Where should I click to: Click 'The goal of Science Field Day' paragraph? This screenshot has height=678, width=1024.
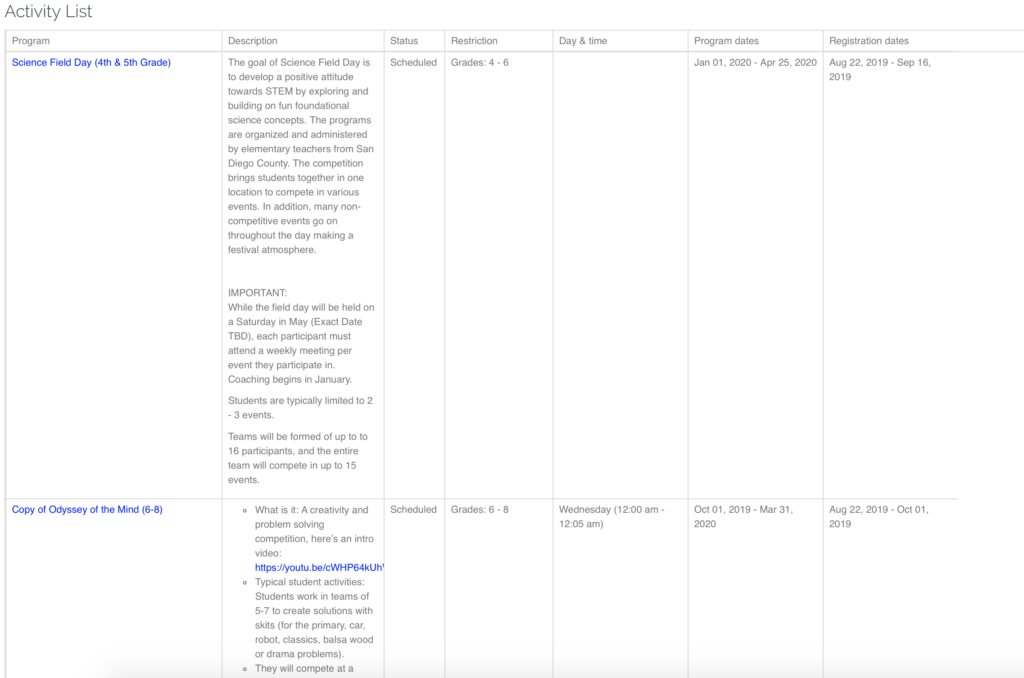[x=300, y=156]
